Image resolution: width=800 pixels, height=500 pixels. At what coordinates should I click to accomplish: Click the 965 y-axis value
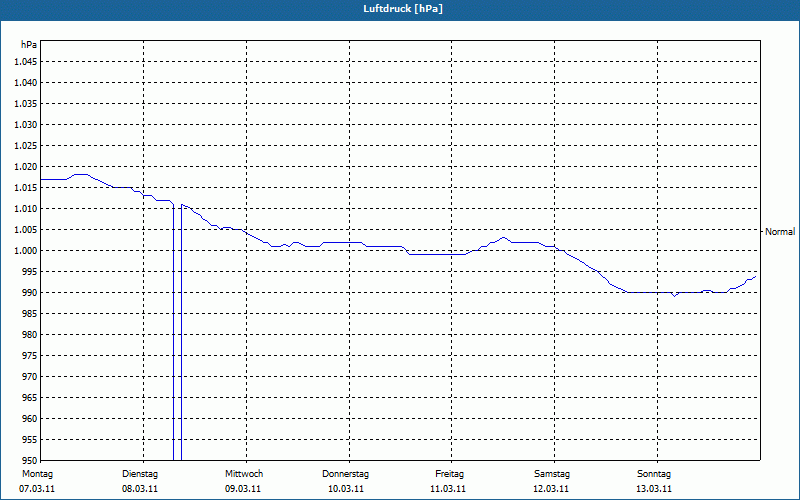pos(30,397)
